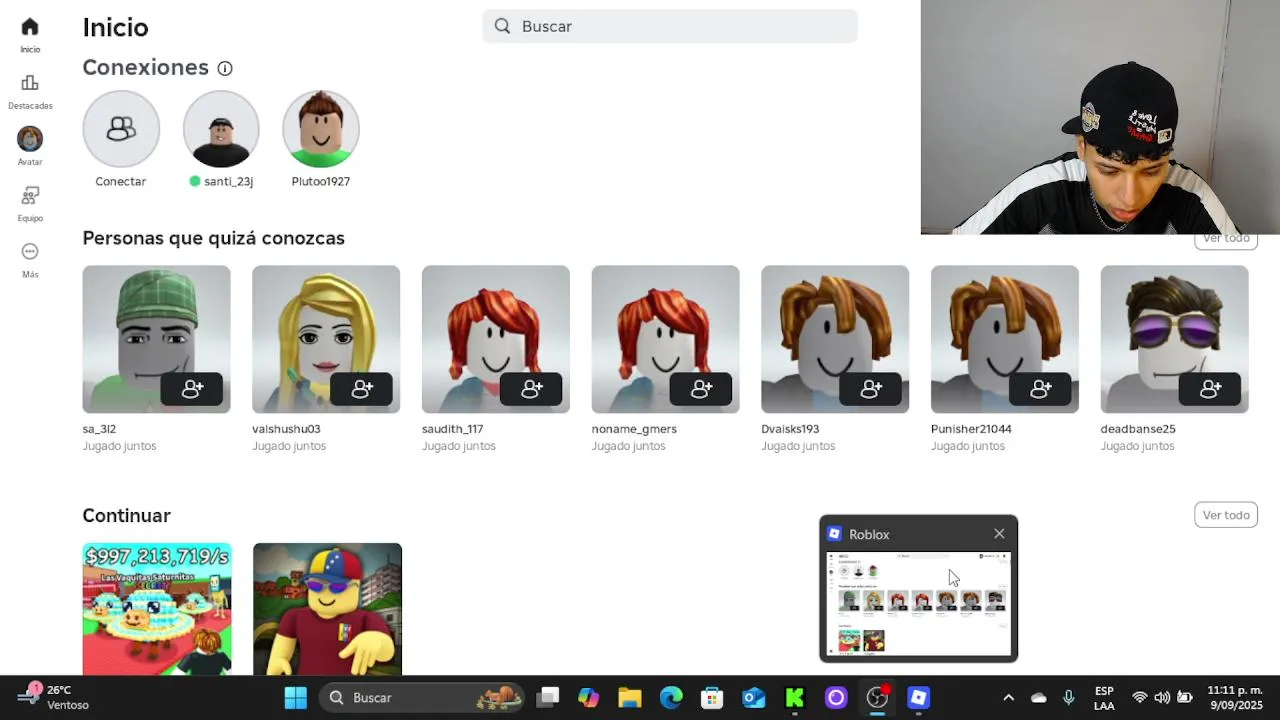Click the Buscar search field in Roblox
The width and height of the screenshot is (1280, 720).
pyautogui.click(x=670, y=26)
